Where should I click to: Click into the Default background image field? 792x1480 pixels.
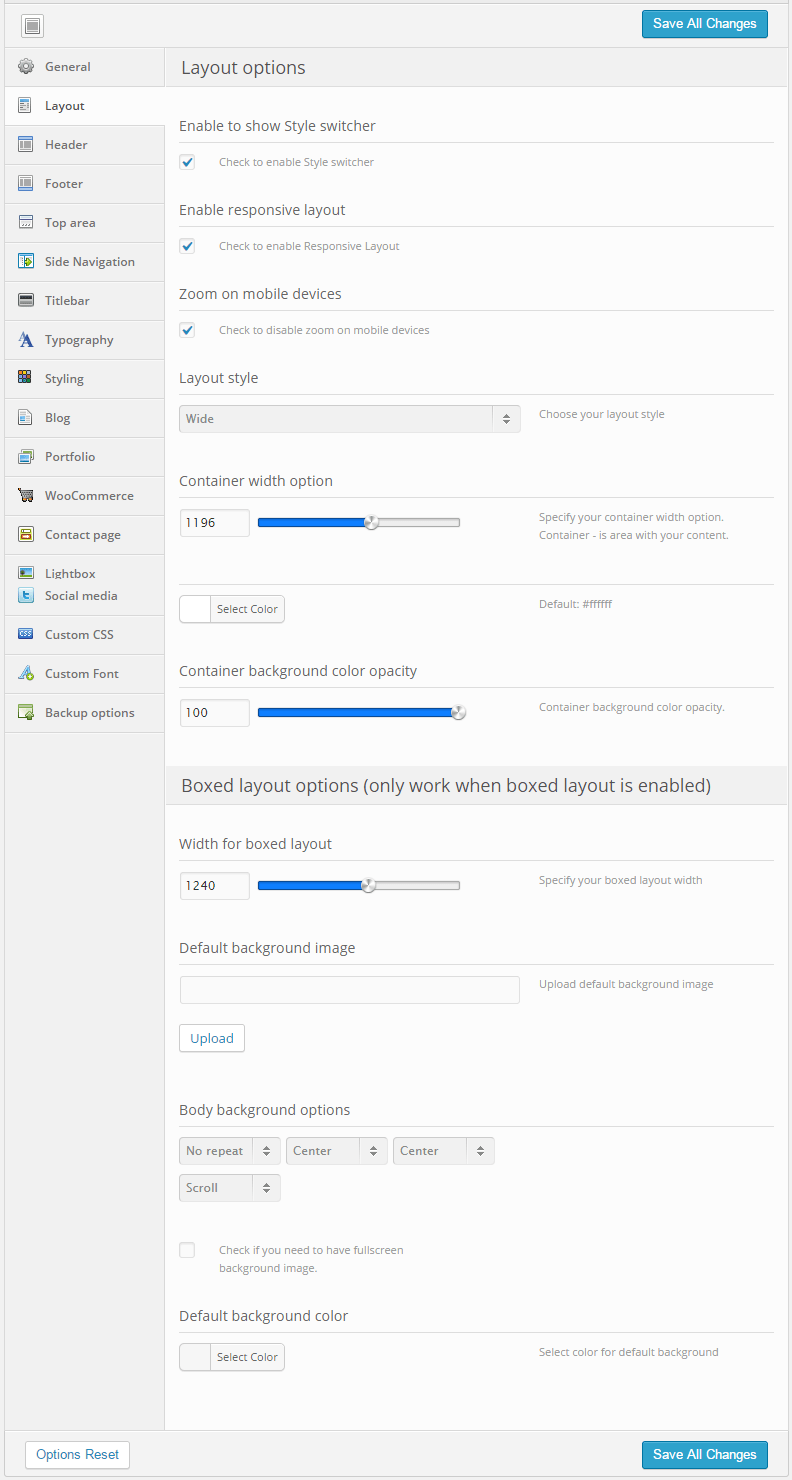click(349, 990)
